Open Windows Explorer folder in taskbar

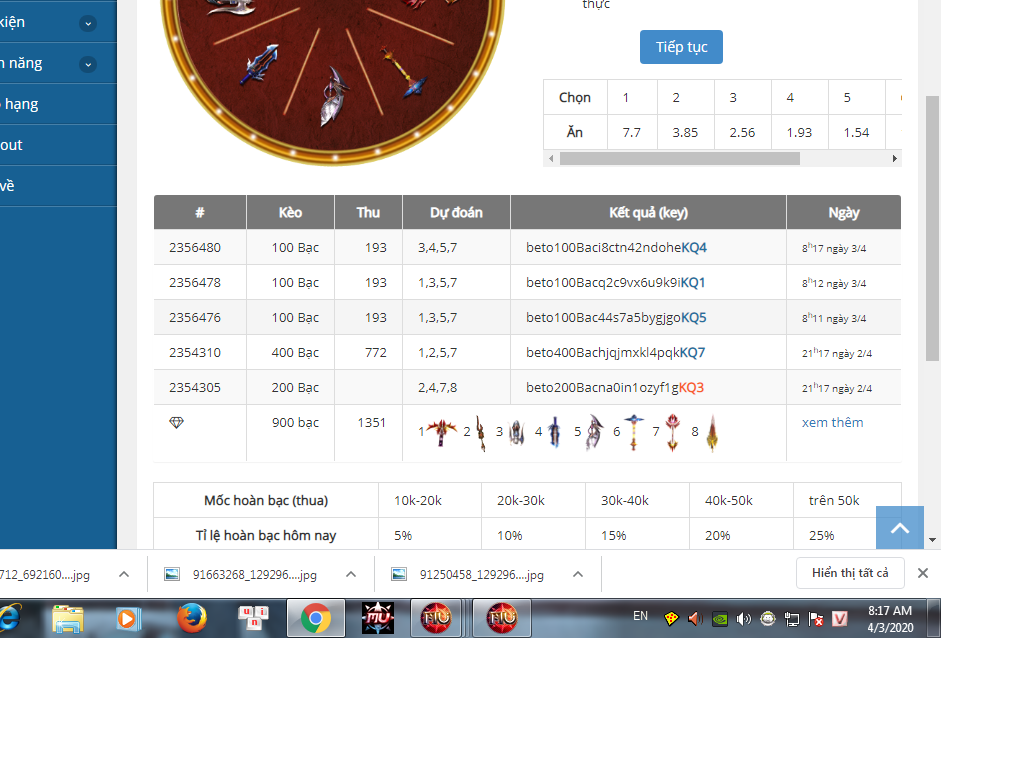(67, 619)
